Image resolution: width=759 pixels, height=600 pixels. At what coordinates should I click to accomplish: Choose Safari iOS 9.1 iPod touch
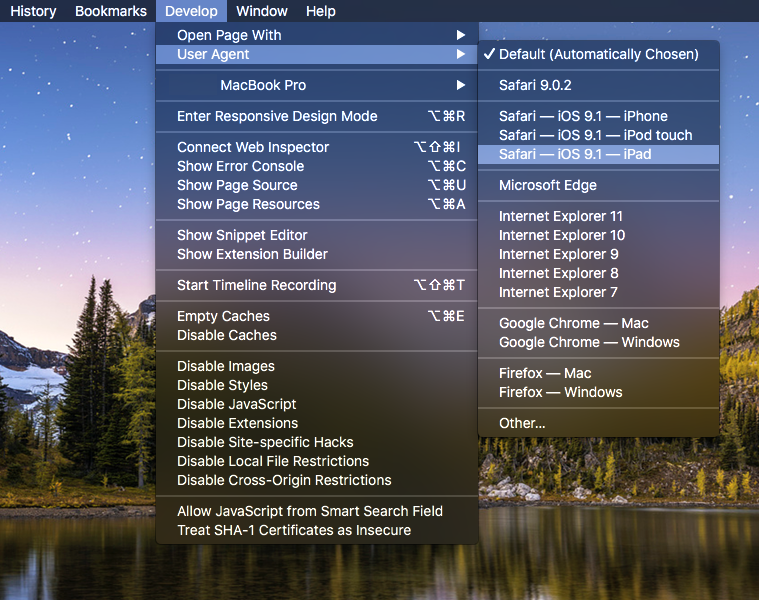(598, 135)
